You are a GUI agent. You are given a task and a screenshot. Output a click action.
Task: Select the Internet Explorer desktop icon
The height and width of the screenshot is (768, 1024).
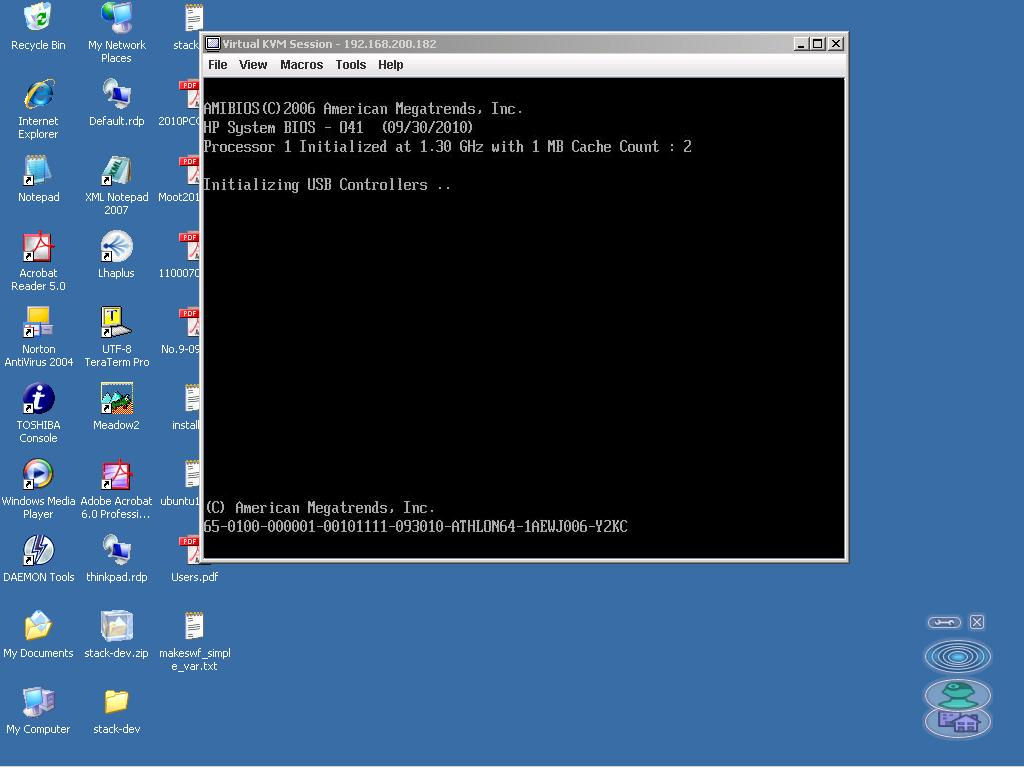tap(39, 95)
